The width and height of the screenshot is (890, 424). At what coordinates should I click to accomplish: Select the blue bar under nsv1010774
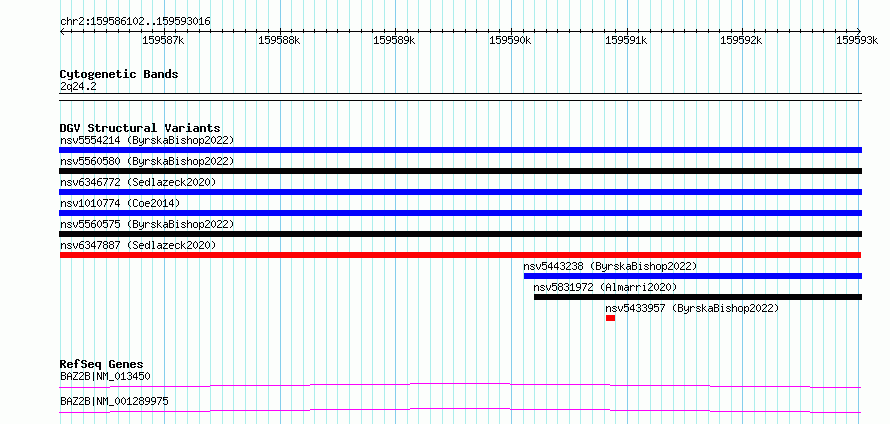460,213
